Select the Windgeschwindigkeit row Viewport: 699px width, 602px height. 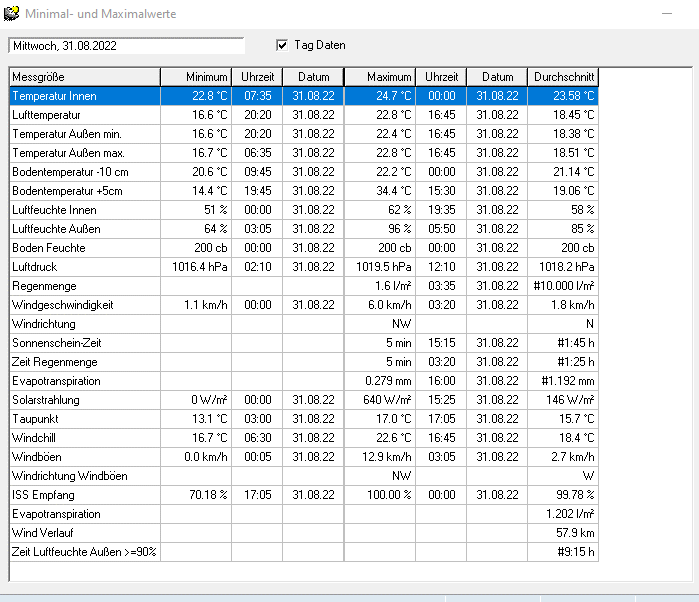point(84,305)
